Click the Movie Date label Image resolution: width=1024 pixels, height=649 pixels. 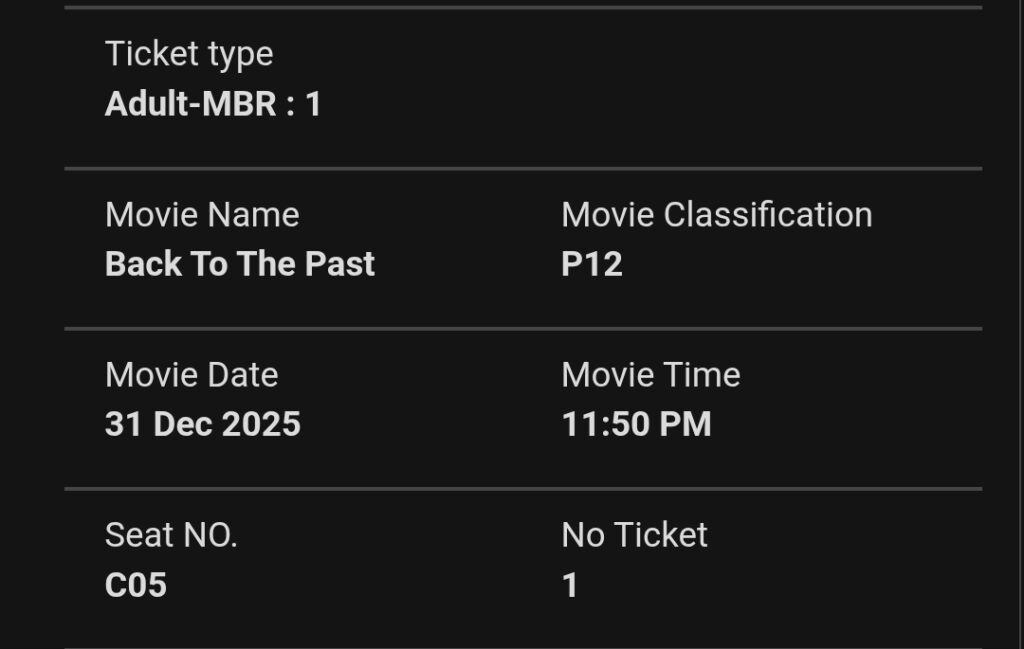pyautogui.click(x=191, y=375)
